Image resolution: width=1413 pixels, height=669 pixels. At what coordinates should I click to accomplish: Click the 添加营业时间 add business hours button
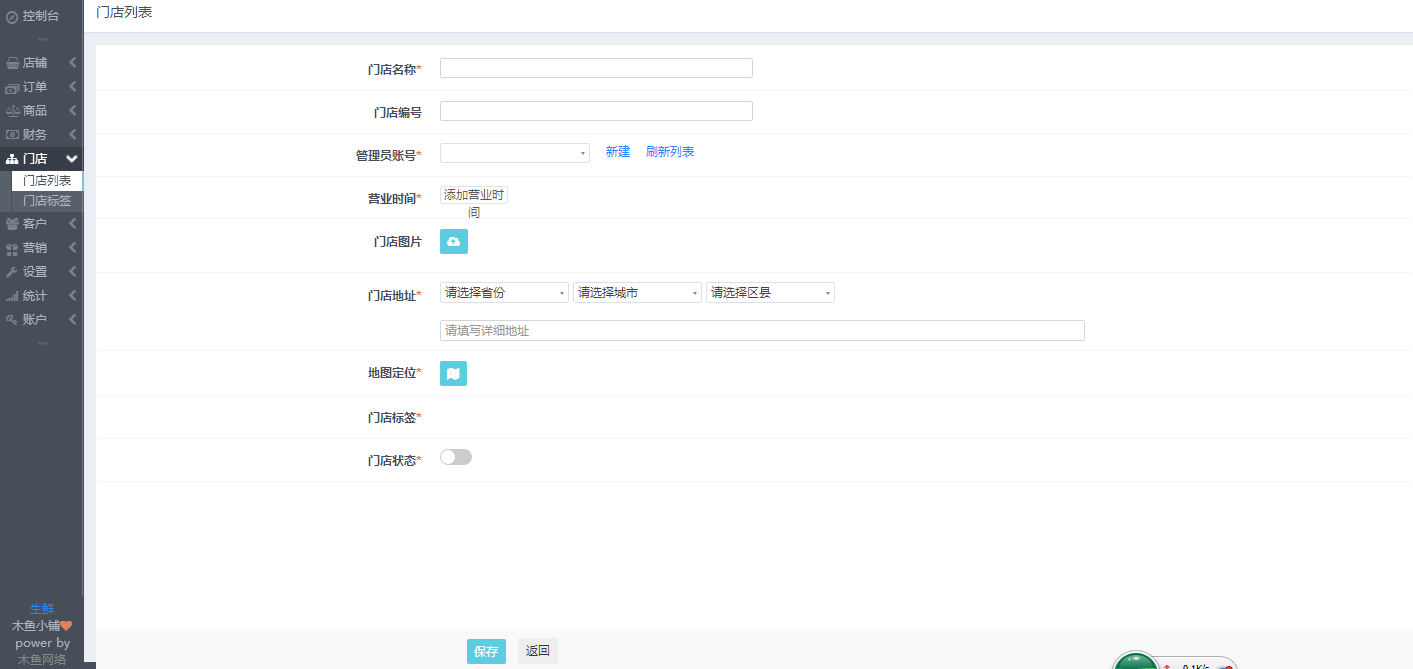(474, 196)
